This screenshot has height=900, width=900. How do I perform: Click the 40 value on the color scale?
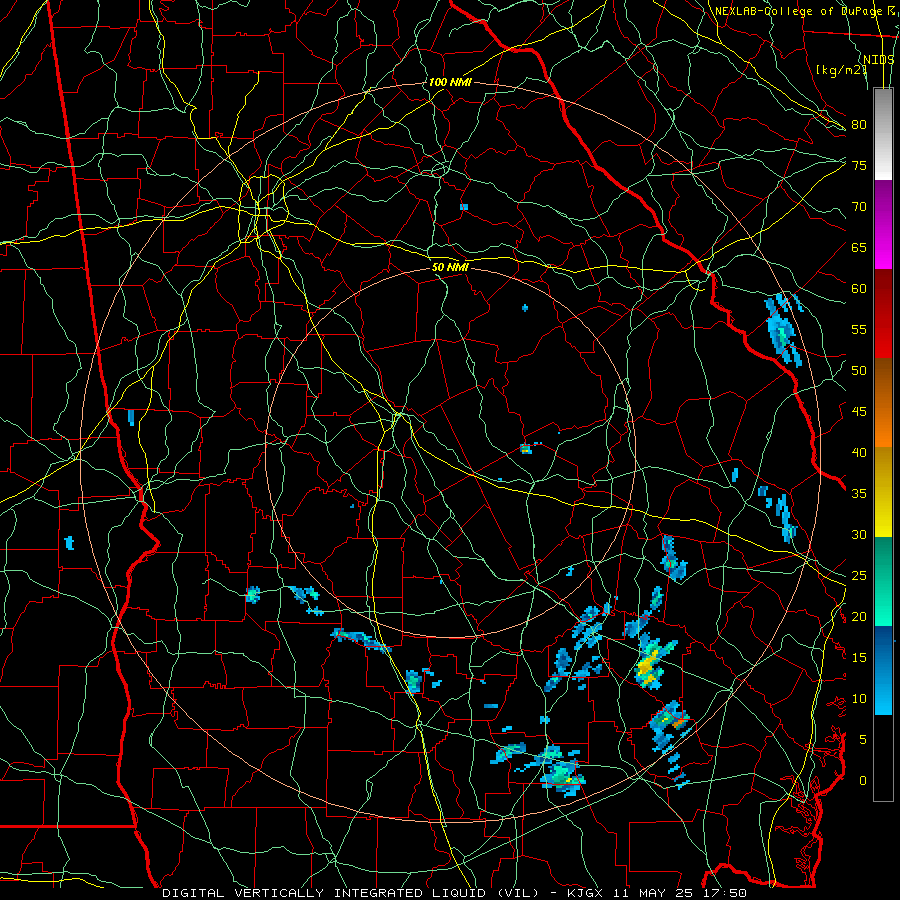pyautogui.click(x=859, y=452)
